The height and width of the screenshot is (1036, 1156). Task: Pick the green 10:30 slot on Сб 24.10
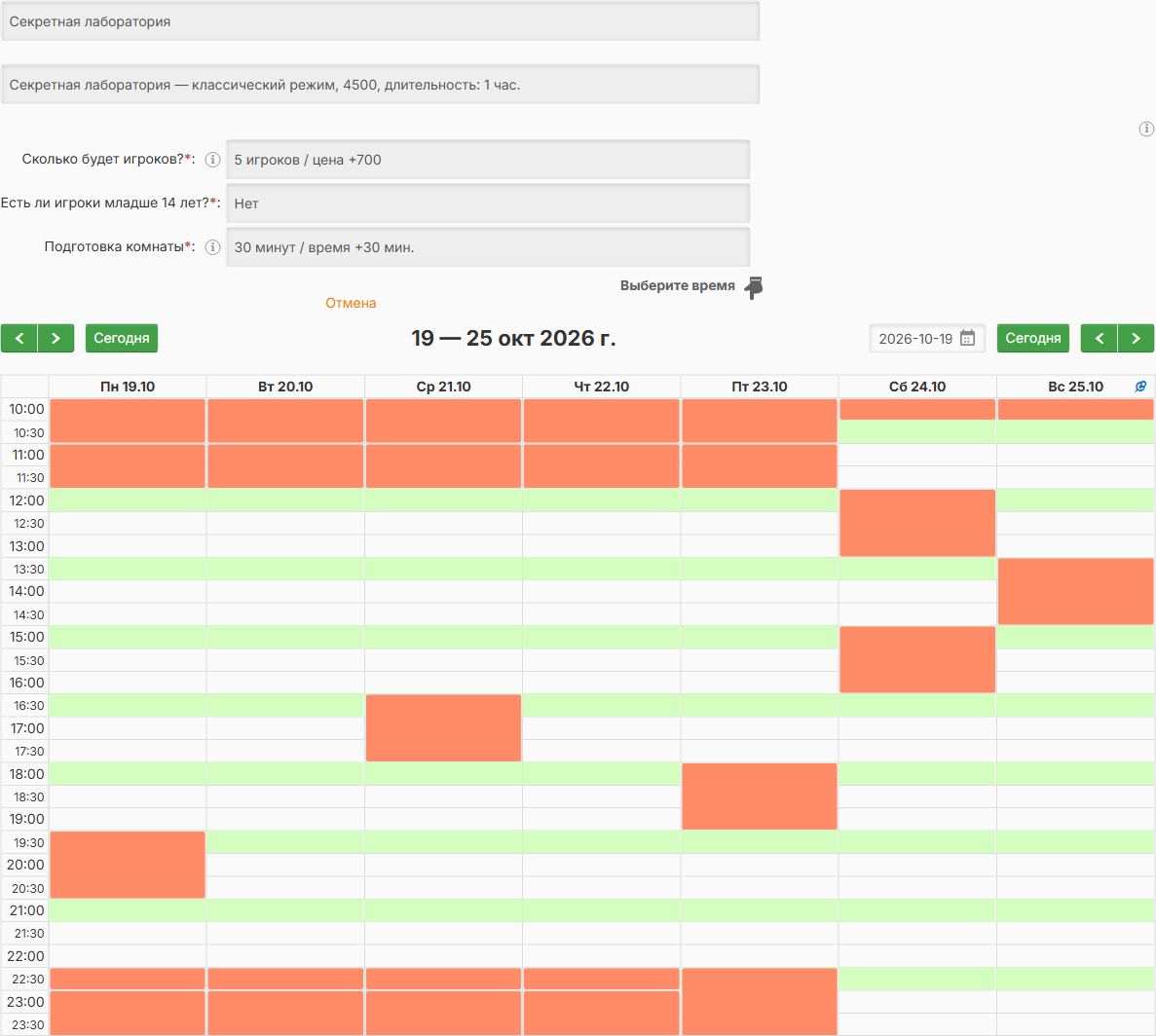[917, 431]
